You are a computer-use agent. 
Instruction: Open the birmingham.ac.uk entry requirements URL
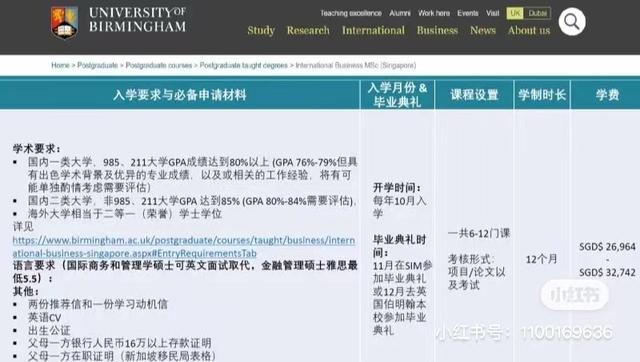tap(184, 247)
